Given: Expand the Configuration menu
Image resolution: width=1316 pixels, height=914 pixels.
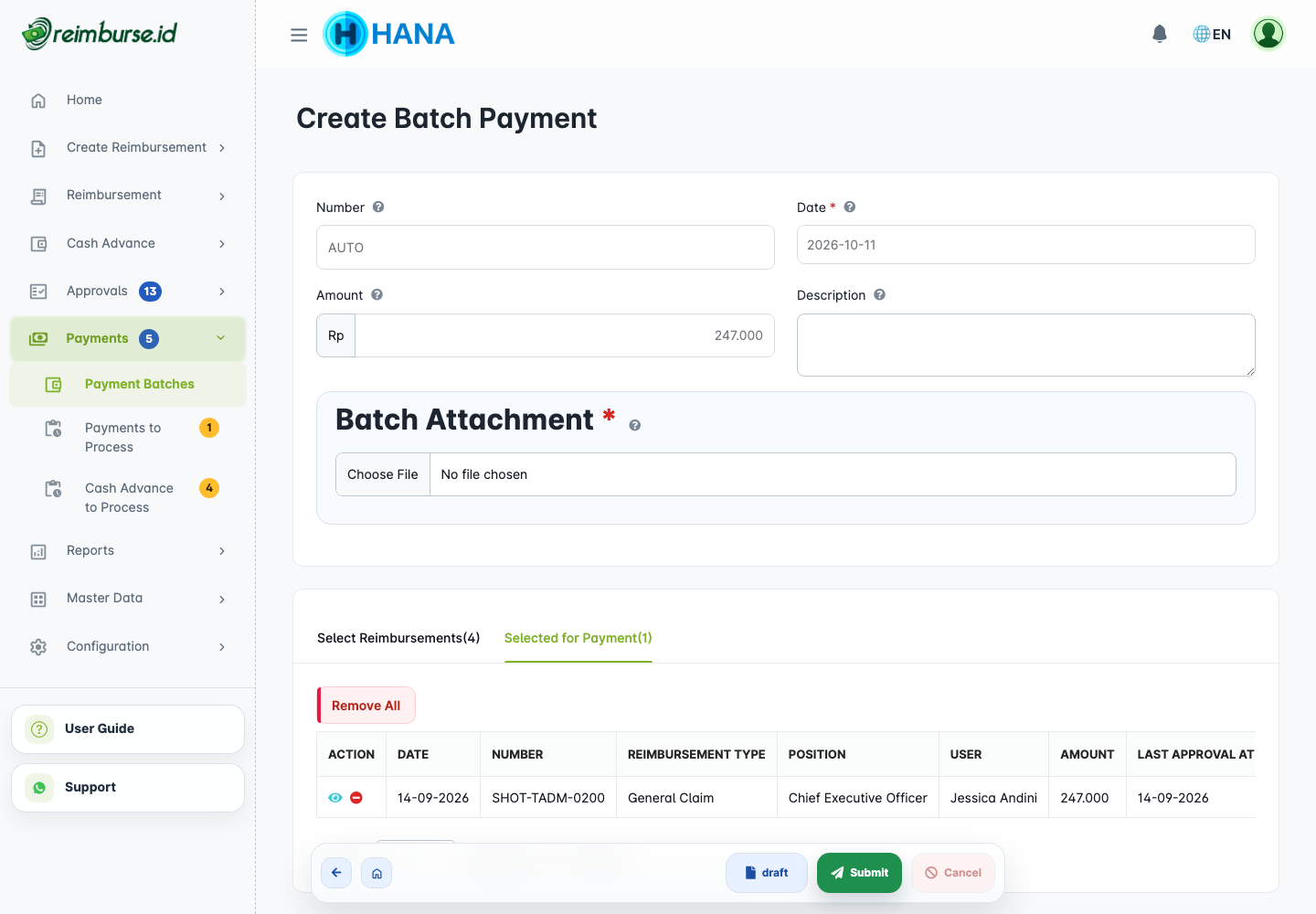Looking at the screenshot, I should tap(128, 646).
